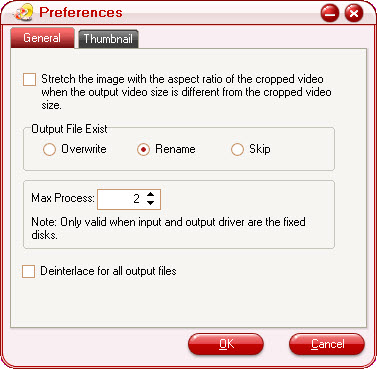
Task: Close the Preferences dialog with the X icon
Action: pyautogui.click(x=354, y=14)
